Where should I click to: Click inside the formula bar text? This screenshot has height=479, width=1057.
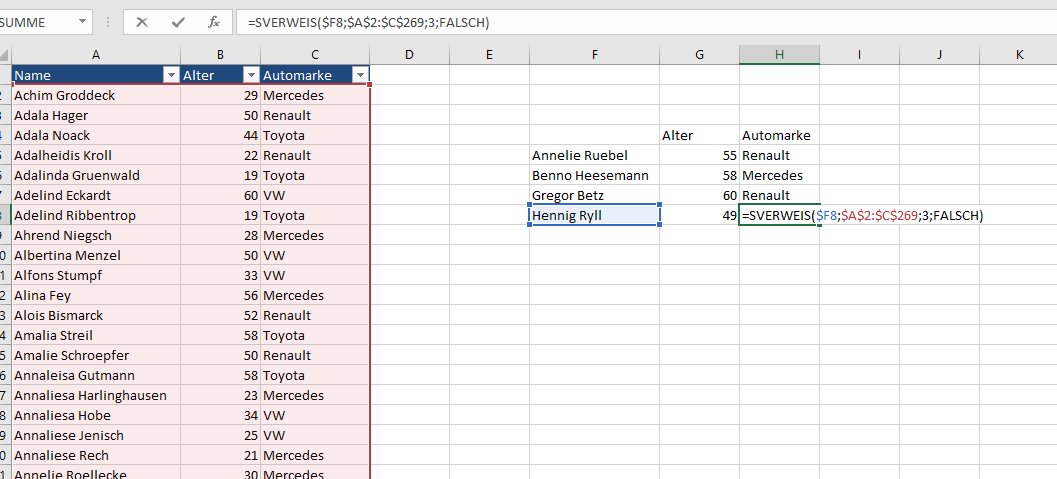point(368,22)
